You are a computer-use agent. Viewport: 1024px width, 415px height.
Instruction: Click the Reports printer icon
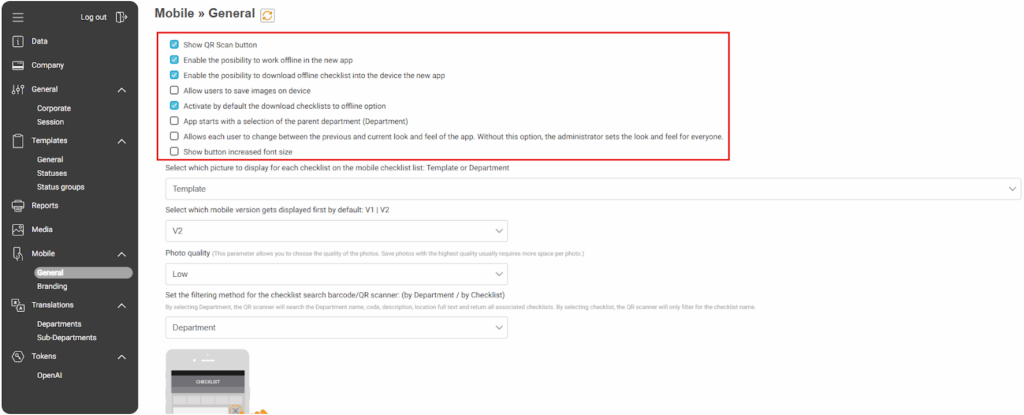pos(18,206)
